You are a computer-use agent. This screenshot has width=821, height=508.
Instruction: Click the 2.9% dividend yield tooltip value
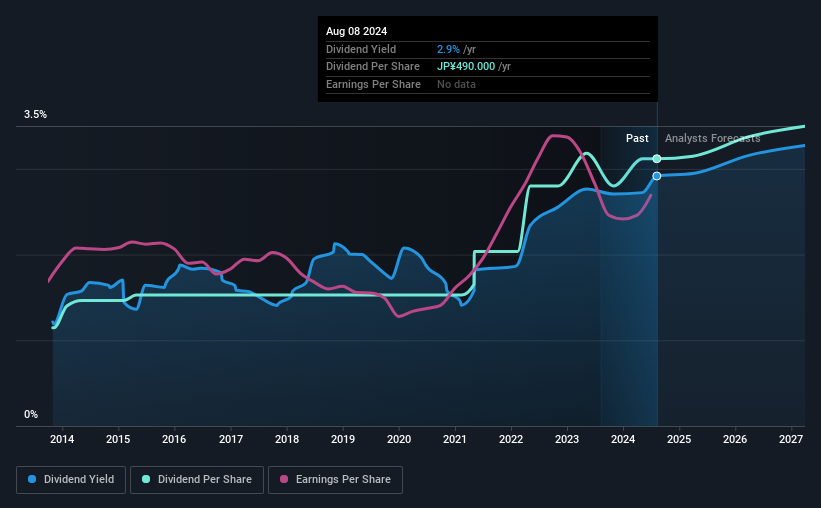448,49
